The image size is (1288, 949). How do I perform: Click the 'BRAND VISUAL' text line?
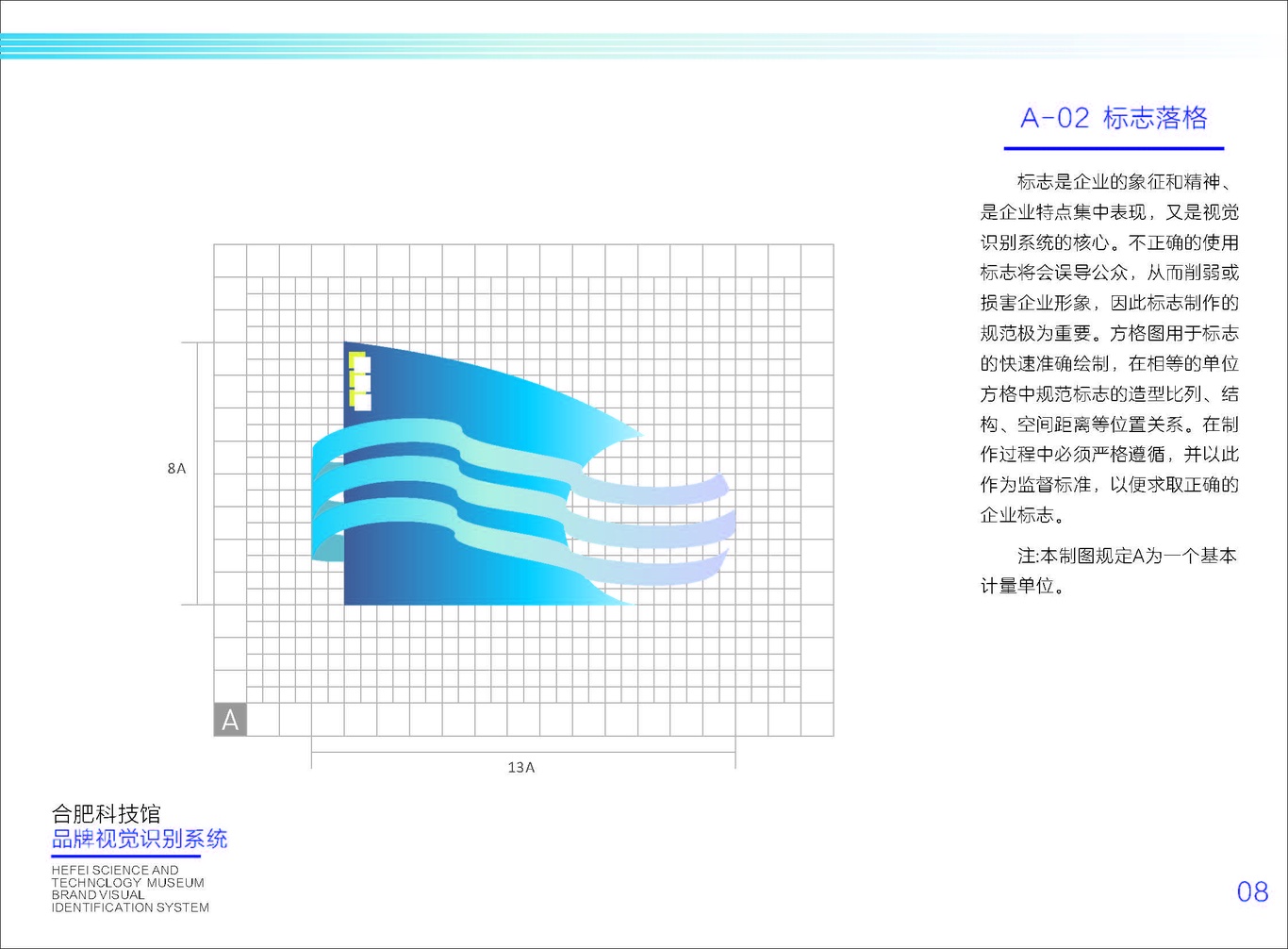(x=98, y=894)
